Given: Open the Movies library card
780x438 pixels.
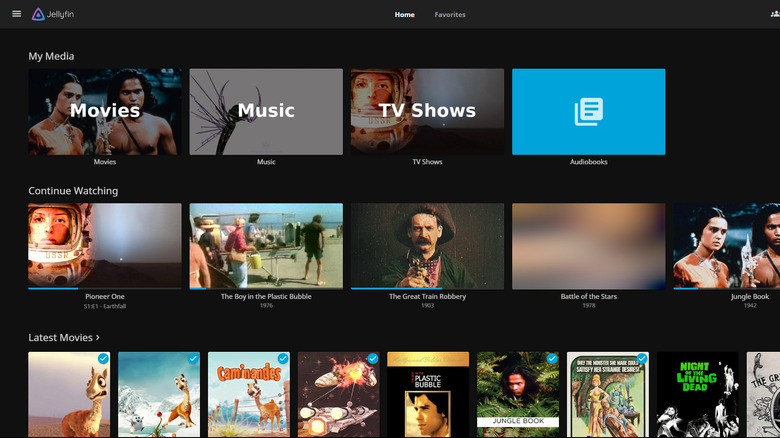Looking at the screenshot, I should [x=105, y=112].
